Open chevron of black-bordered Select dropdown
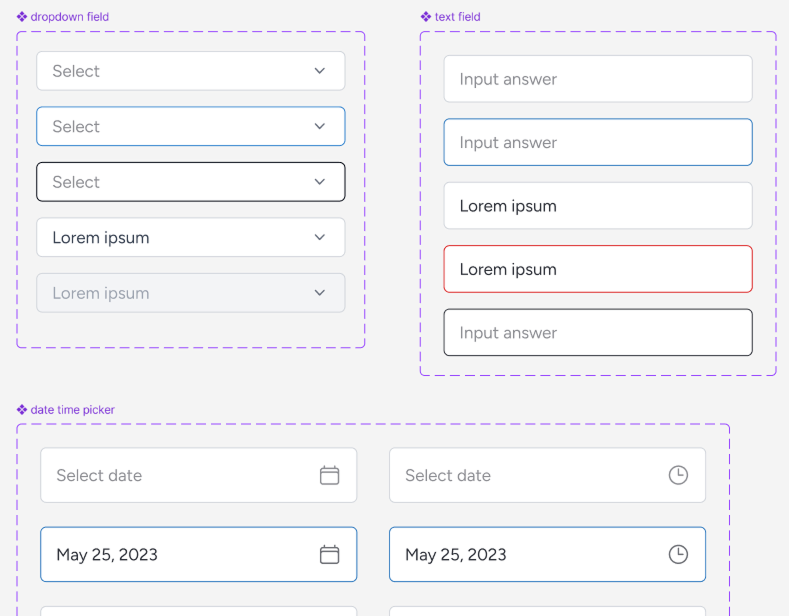 320,182
